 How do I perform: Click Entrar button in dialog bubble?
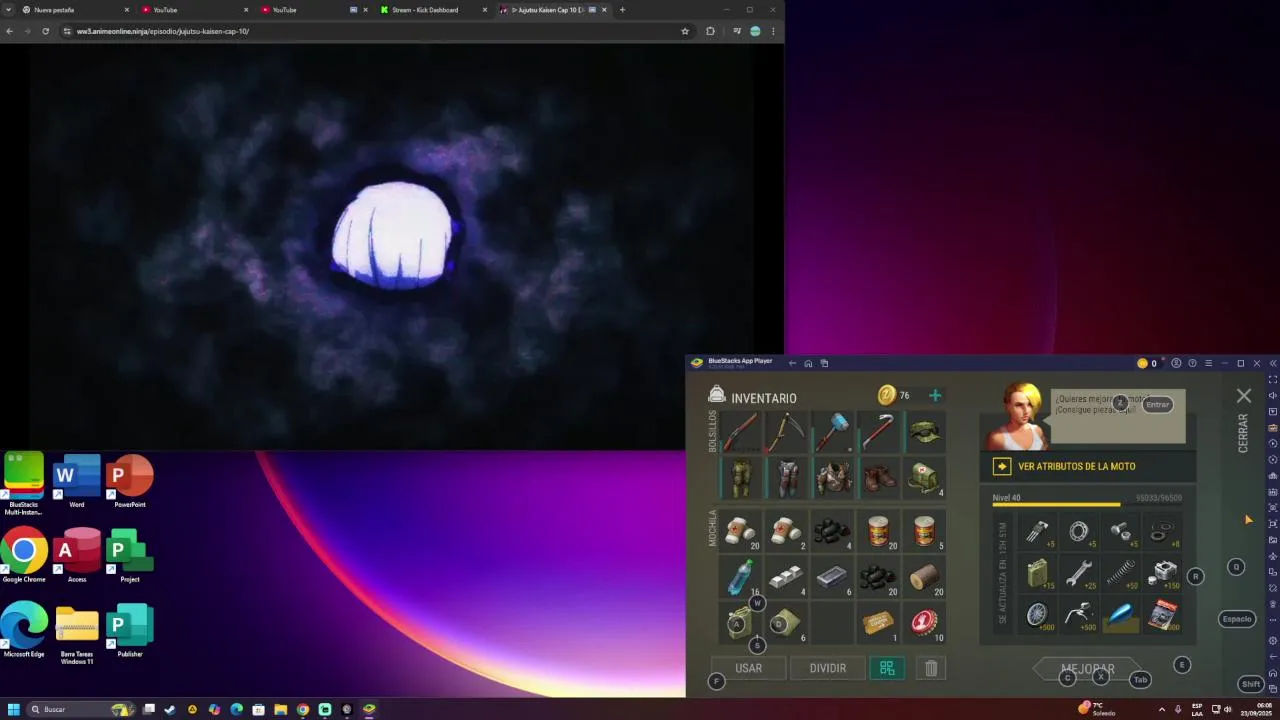pyautogui.click(x=1157, y=405)
